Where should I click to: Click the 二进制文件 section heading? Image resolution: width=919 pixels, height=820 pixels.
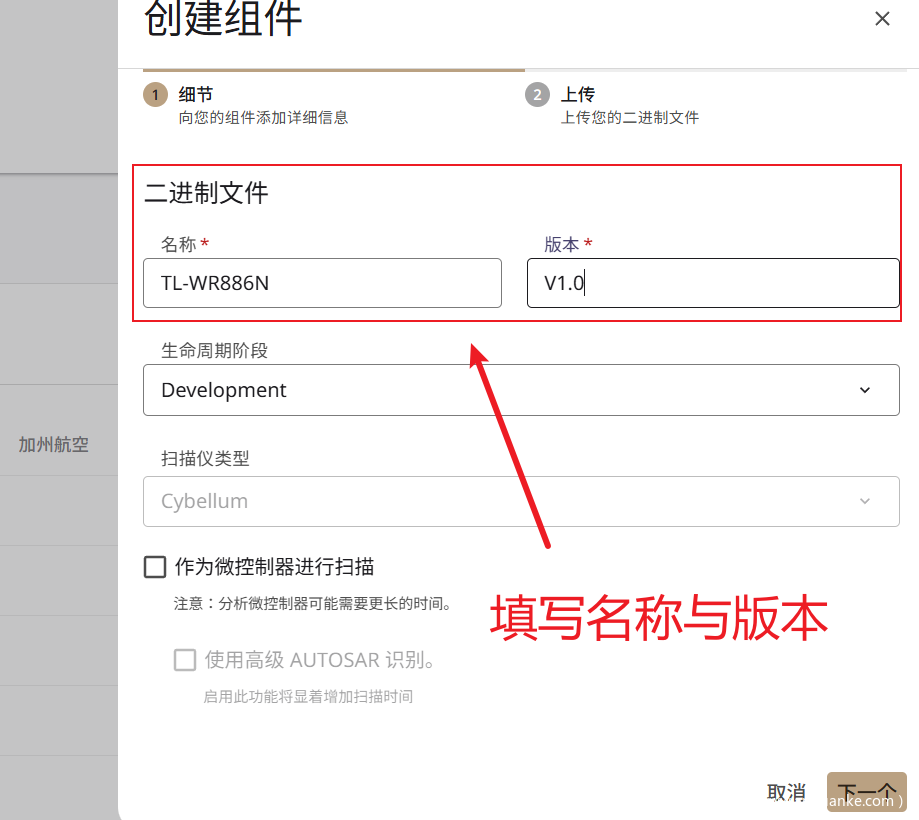(x=207, y=193)
